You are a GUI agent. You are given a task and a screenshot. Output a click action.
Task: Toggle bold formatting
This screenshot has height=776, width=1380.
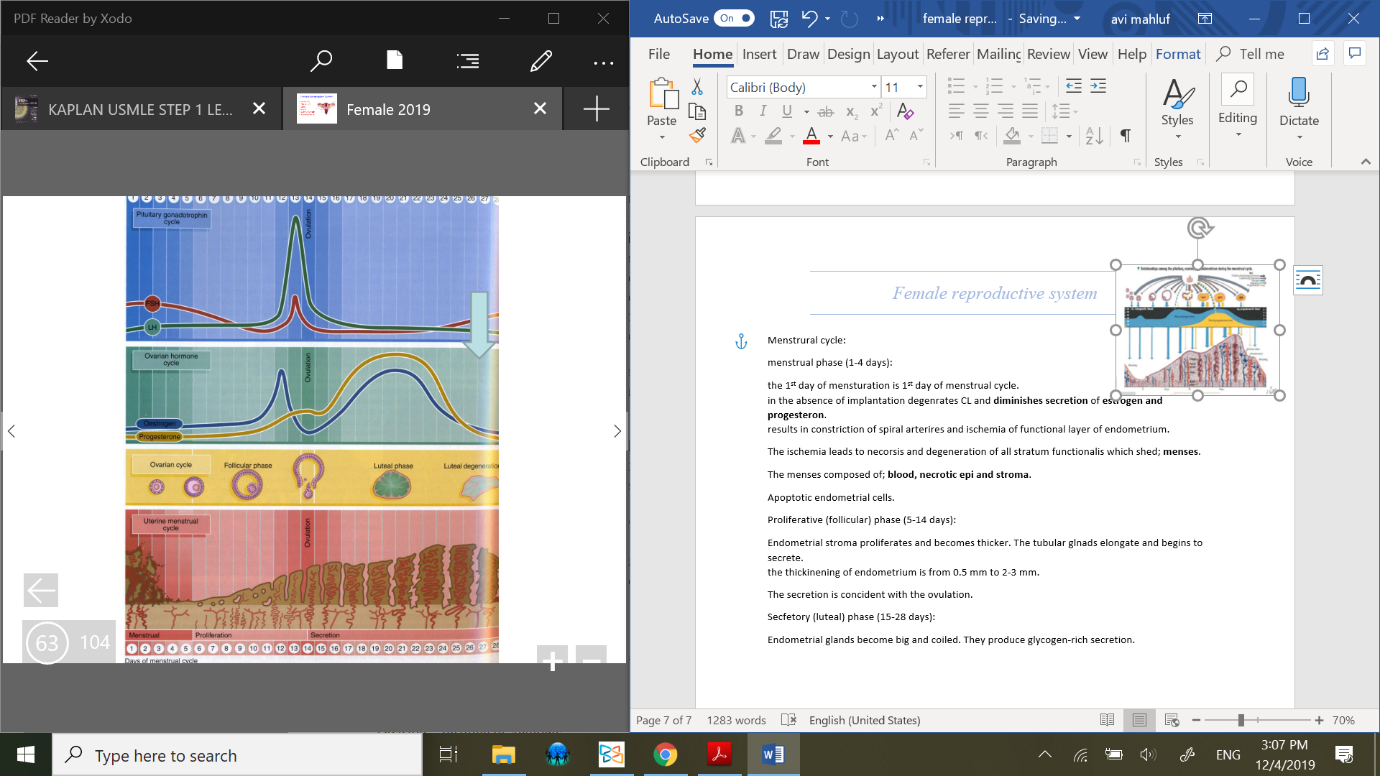738,111
